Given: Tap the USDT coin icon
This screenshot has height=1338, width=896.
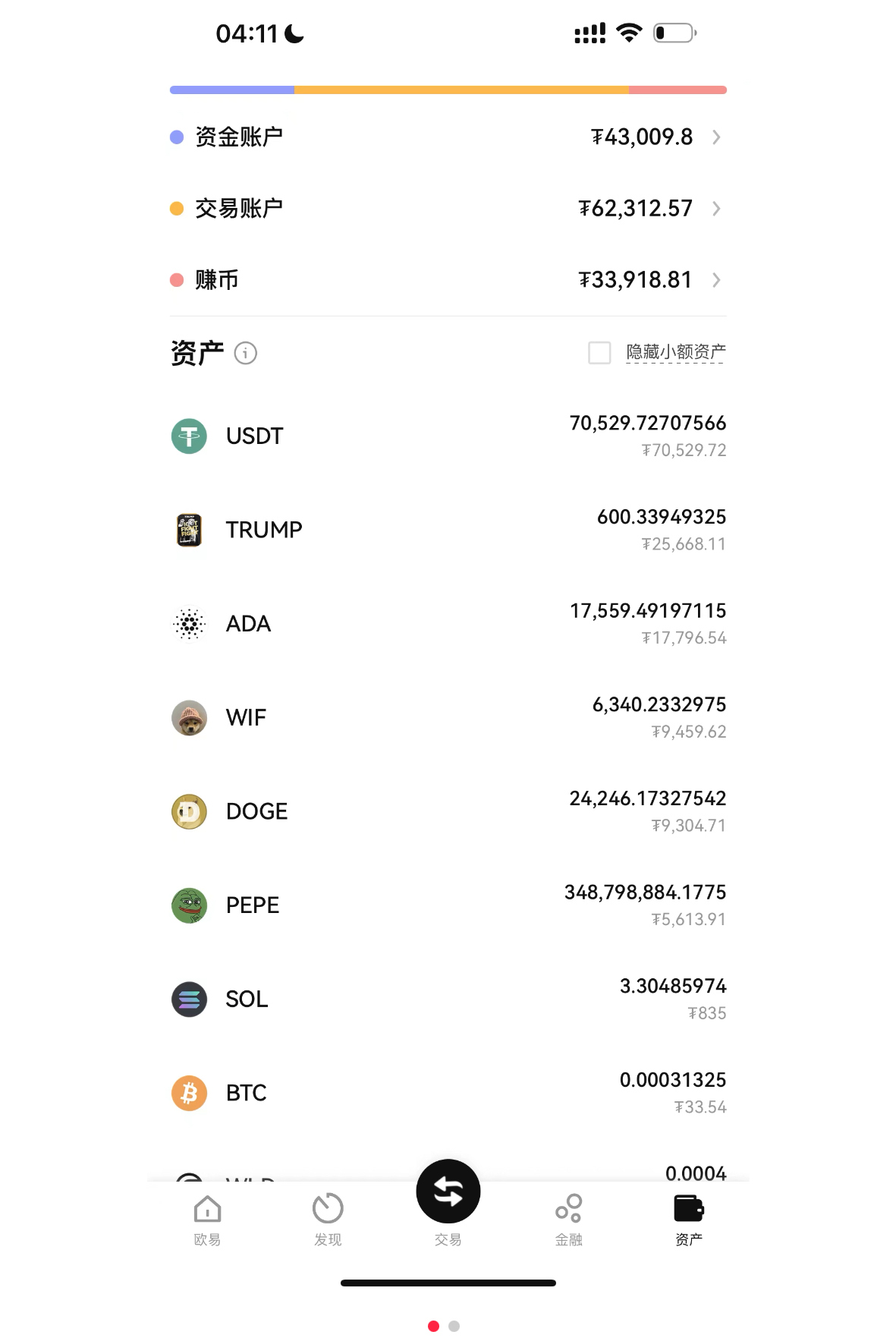Looking at the screenshot, I should (x=189, y=436).
